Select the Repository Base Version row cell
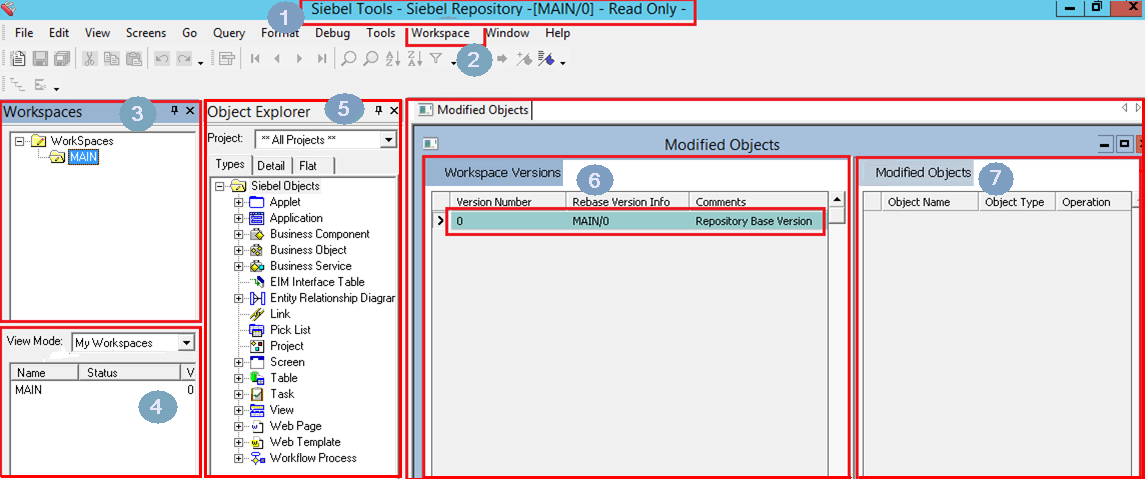This screenshot has width=1145, height=479. pyautogui.click(x=754, y=221)
